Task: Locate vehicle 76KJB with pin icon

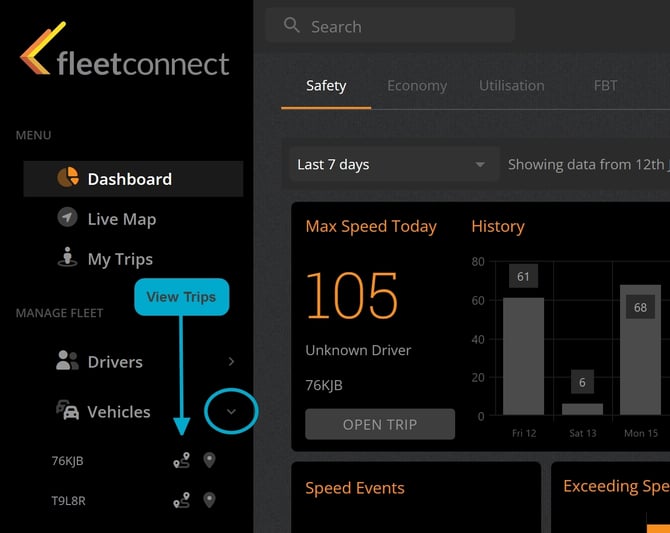Action: pyautogui.click(x=209, y=460)
